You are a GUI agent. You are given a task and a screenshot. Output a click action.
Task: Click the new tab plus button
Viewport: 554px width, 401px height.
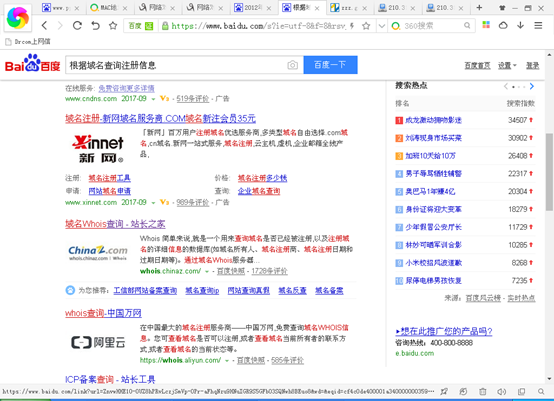pyautogui.click(x=479, y=7)
